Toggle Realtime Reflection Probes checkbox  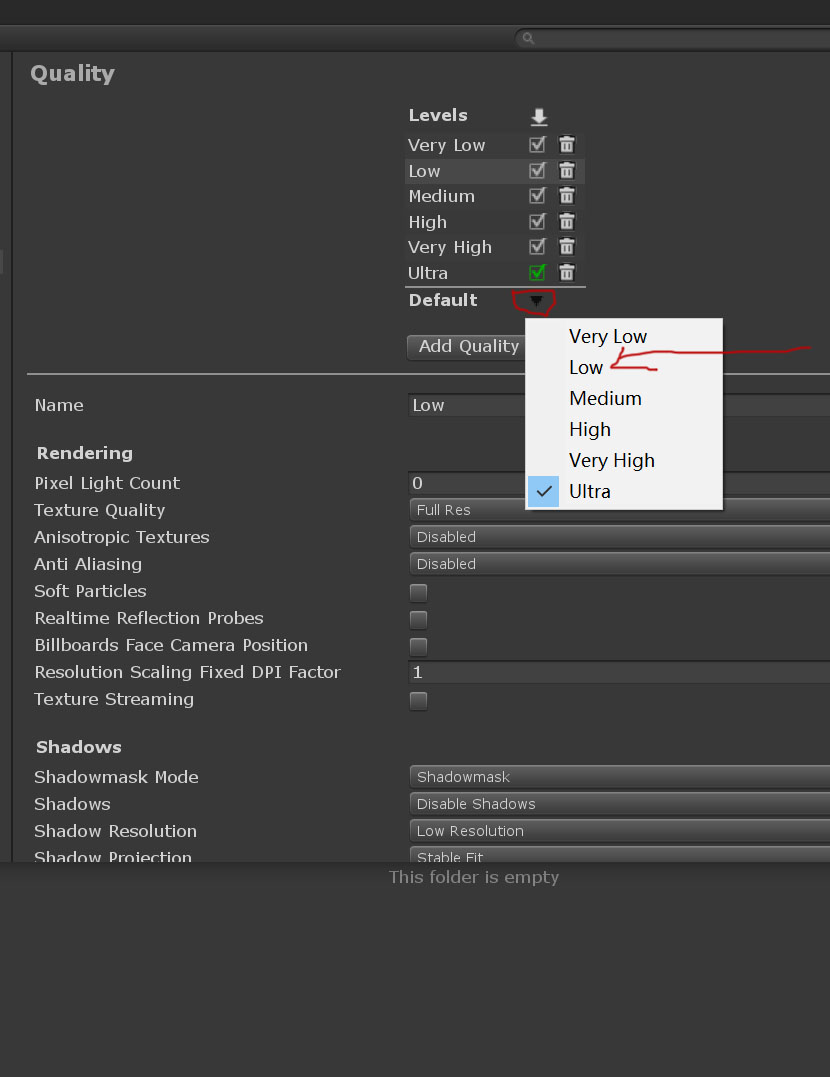[418, 620]
